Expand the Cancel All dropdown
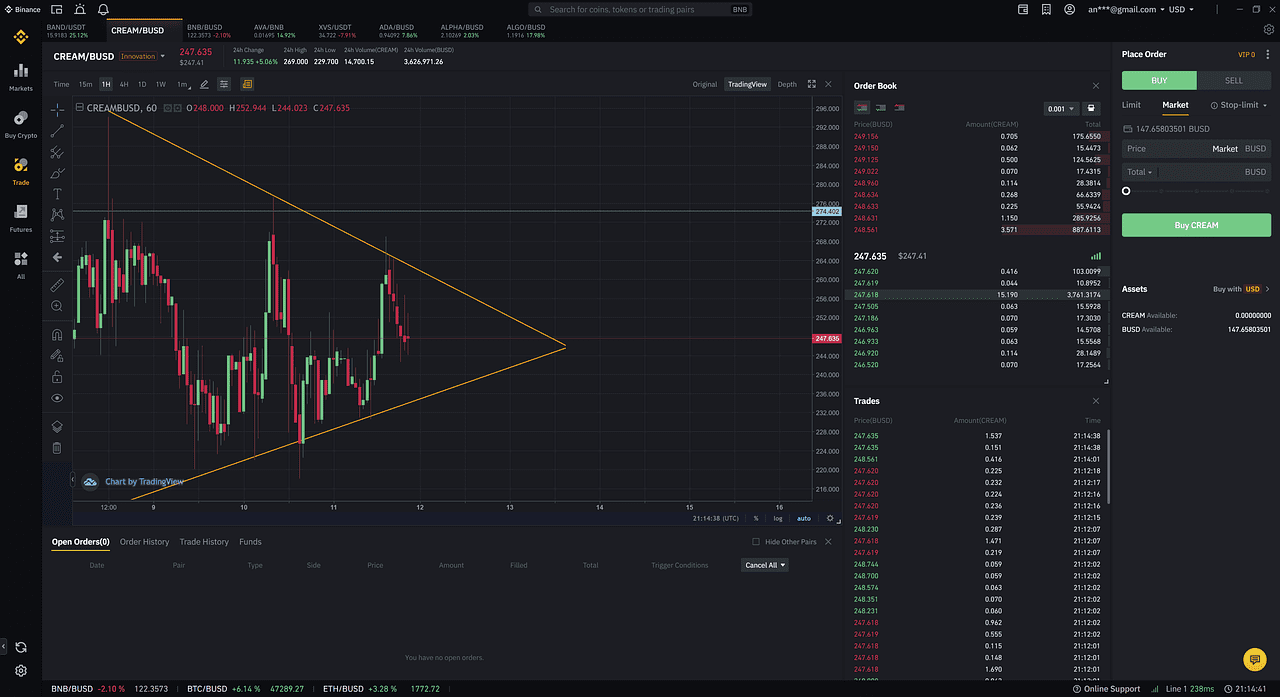The image size is (1280, 697). click(765, 565)
